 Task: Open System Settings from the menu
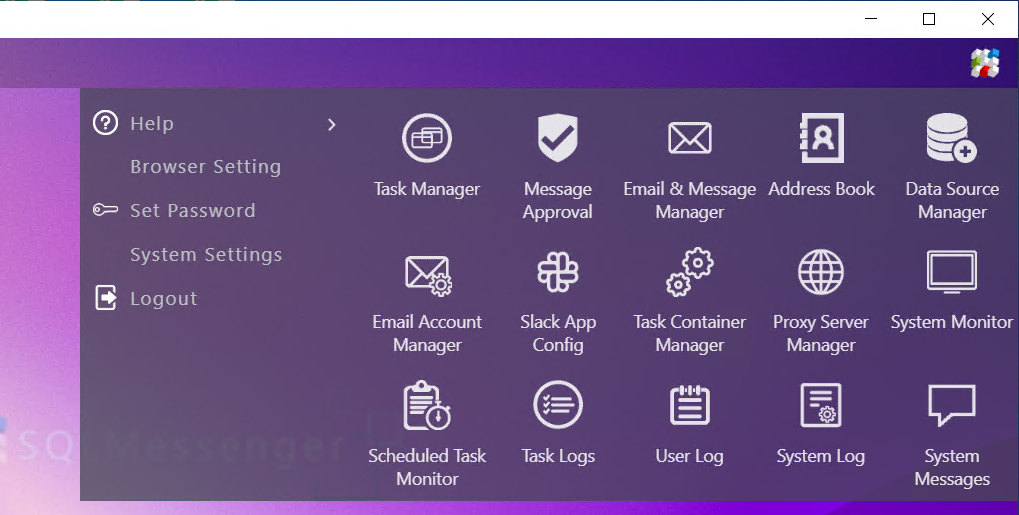(206, 255)
